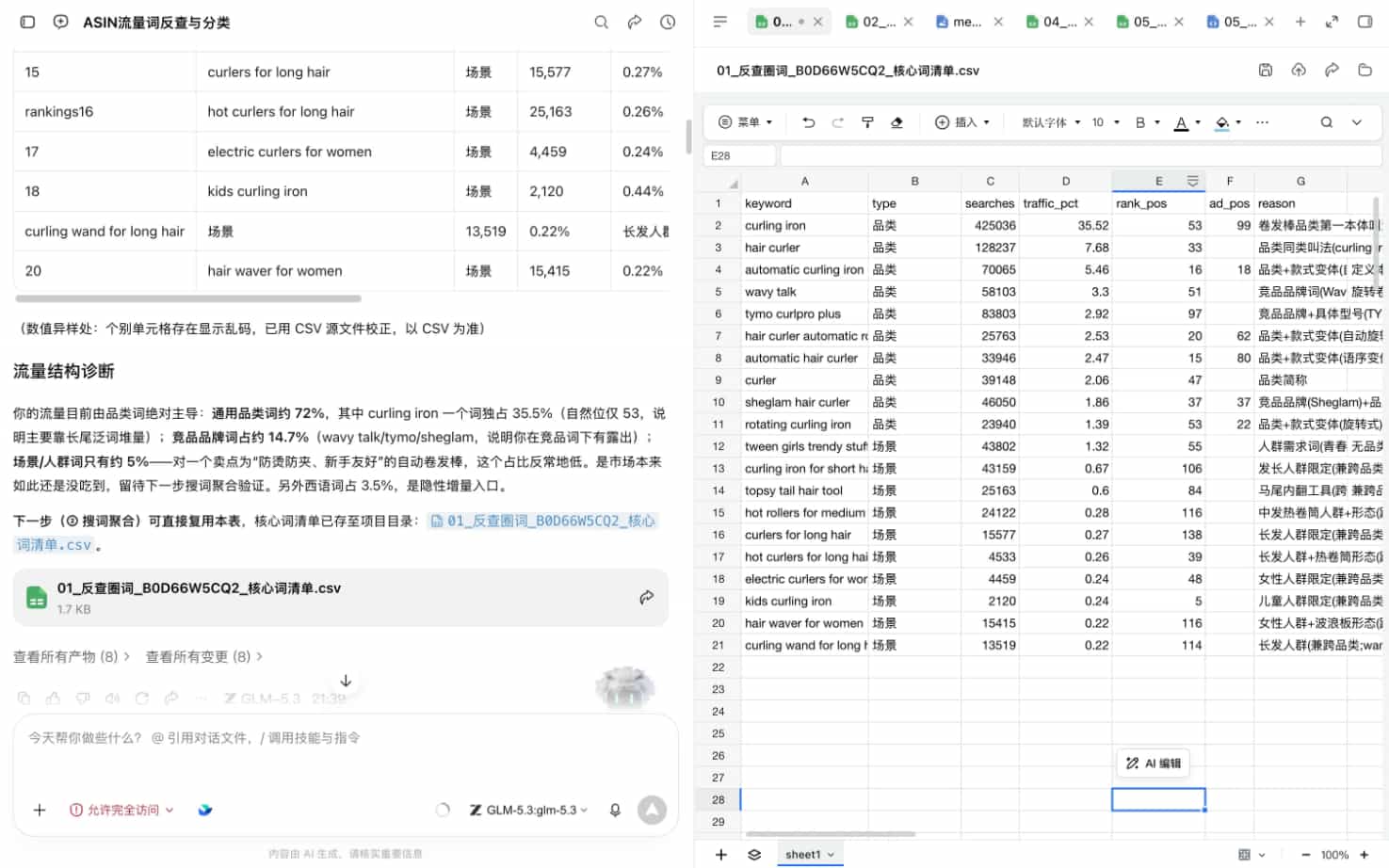Expand the spreadsheet to fullscreen

tap(1332, 22)
